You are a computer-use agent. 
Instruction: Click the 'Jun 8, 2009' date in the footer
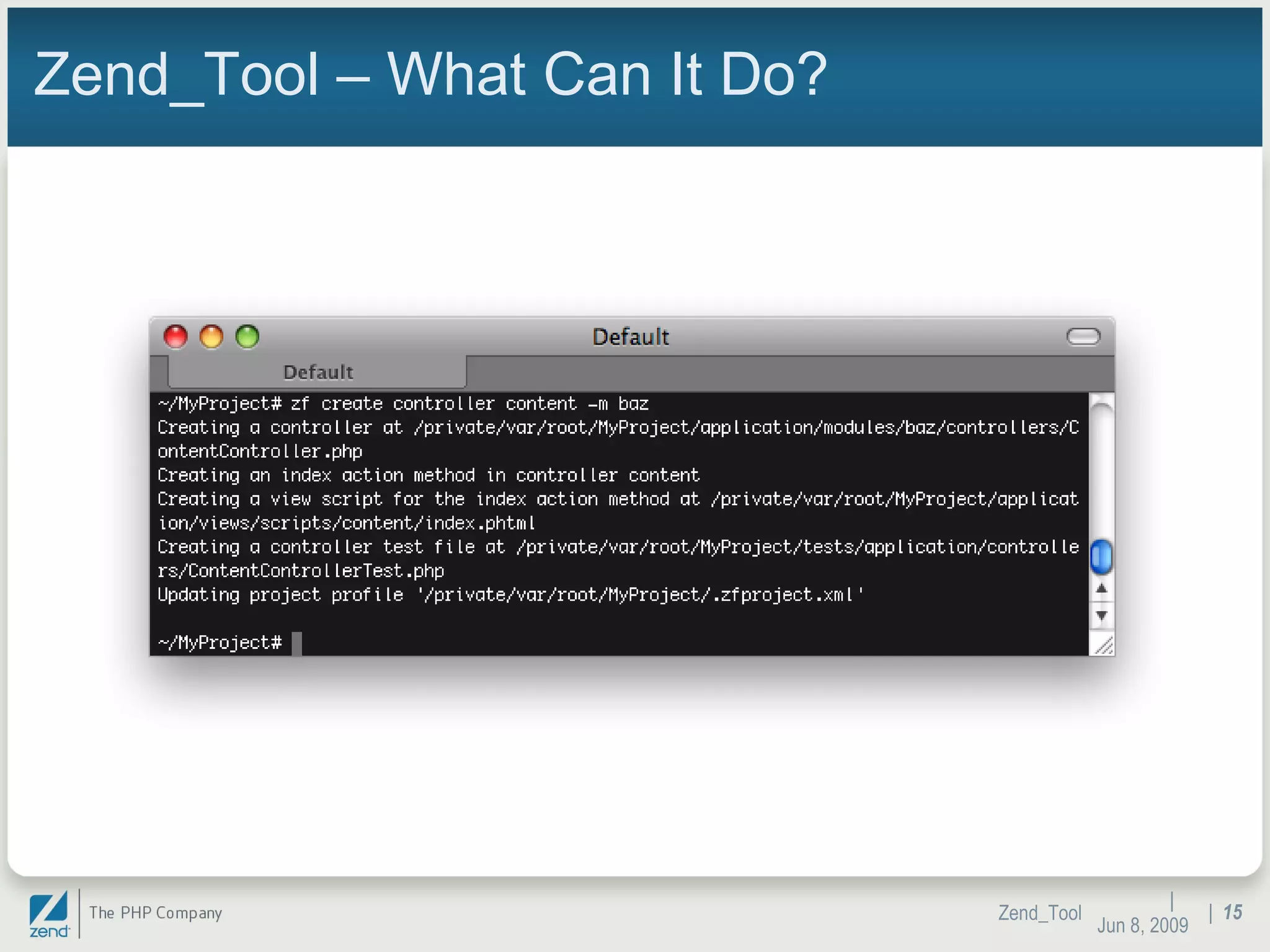click(x=1142, y=925)
